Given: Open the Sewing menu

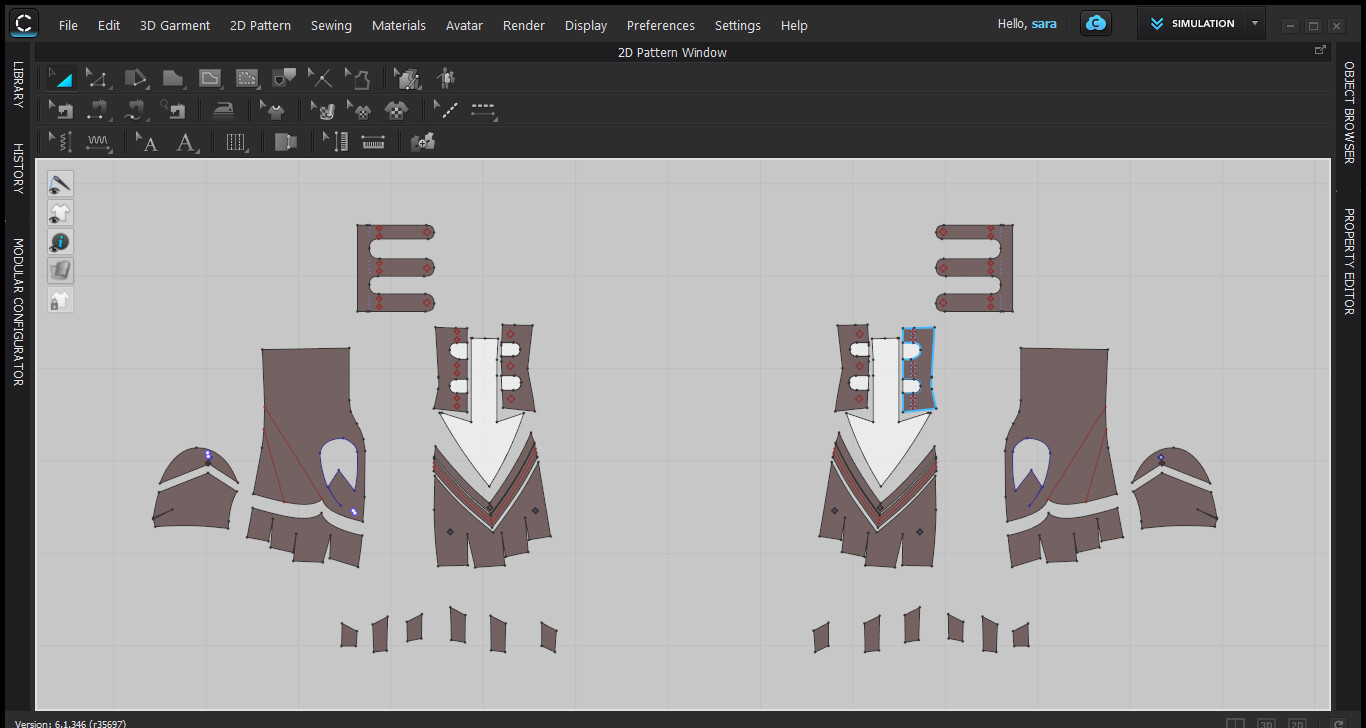Looking at the screenshot, I should pyautogui.click(x=331, y=25).
